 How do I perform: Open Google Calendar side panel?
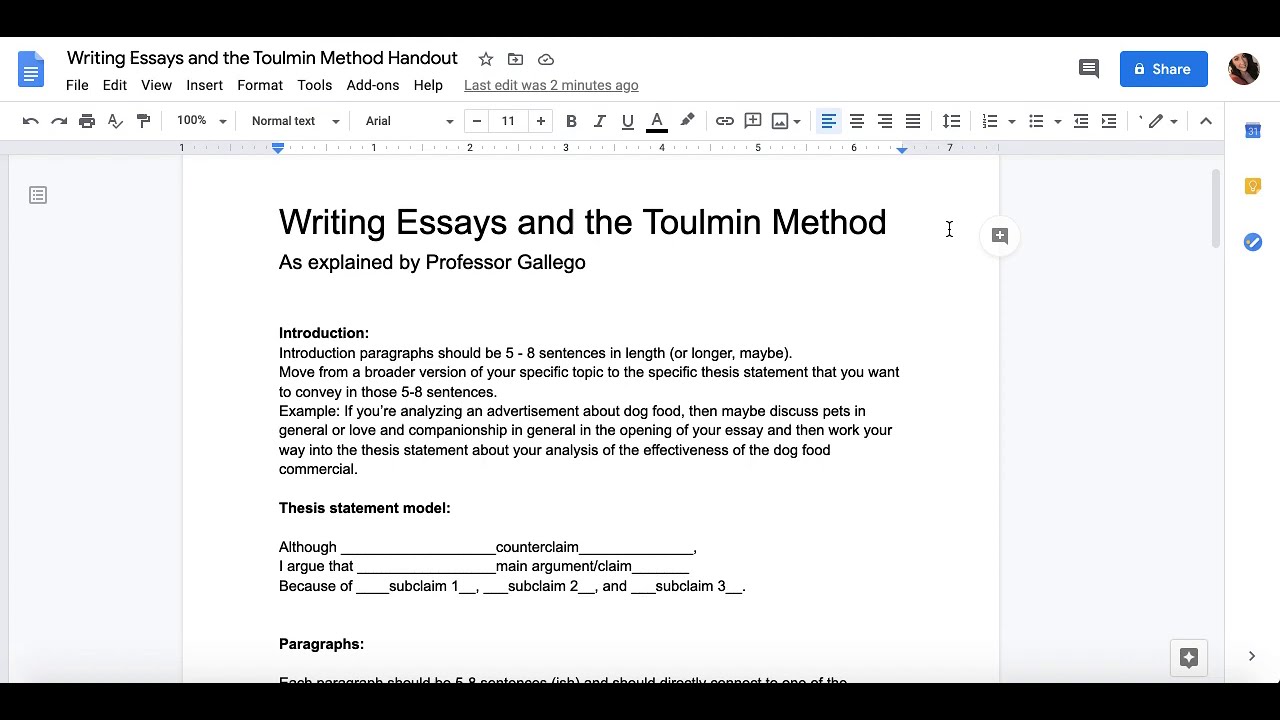click(1253, 131)
